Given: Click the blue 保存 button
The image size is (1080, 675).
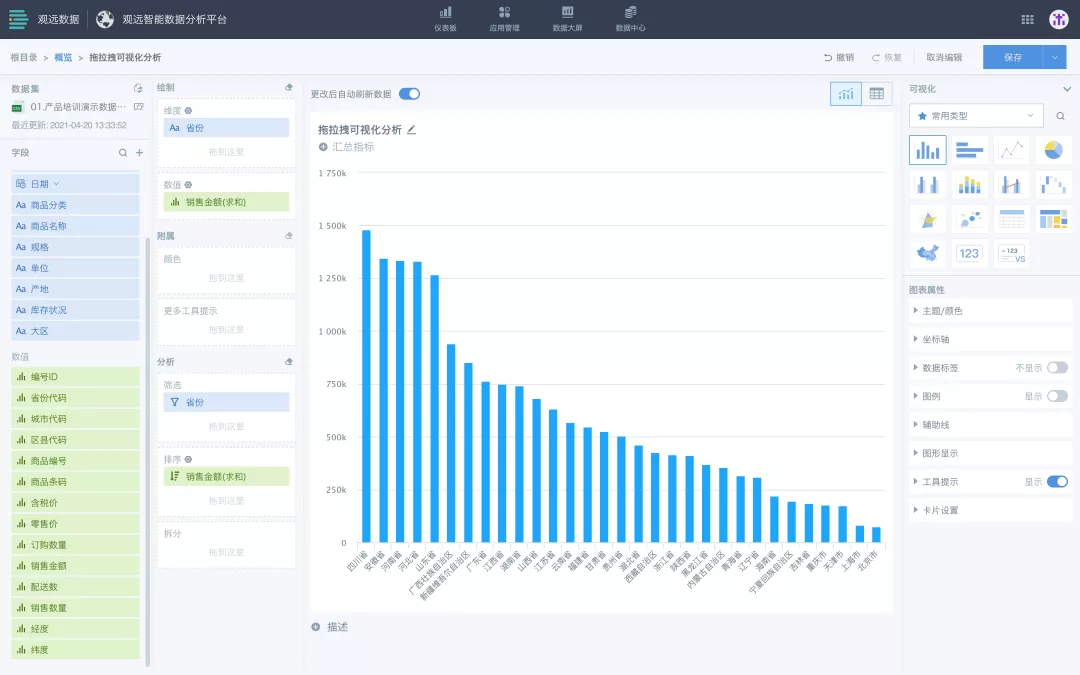Looking at the screenshot, I should tap(1012, 58).
